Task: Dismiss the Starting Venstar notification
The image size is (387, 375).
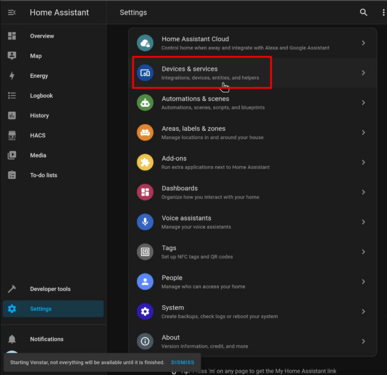Action: coord(182,362)
